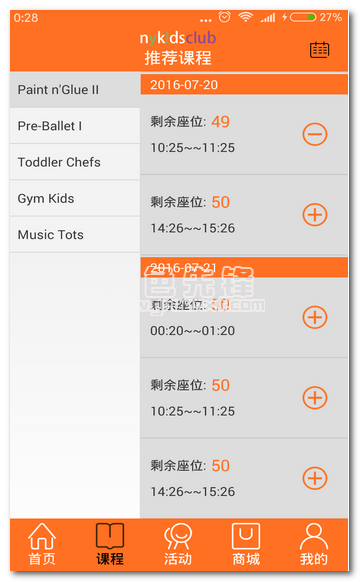This screenshot has width=360, height=582.
Task: Open the 活动 activities tab
Action: [x=178, y=544]
